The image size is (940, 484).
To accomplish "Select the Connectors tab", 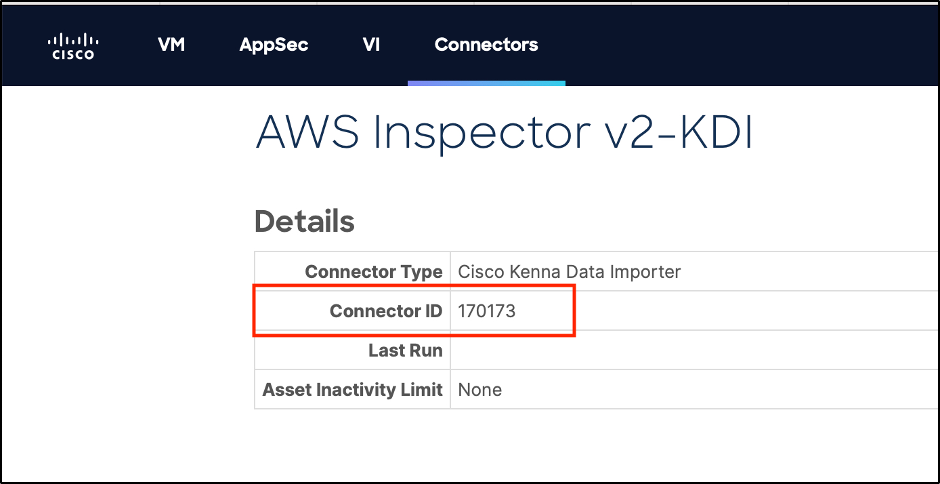I will [486, 45].
